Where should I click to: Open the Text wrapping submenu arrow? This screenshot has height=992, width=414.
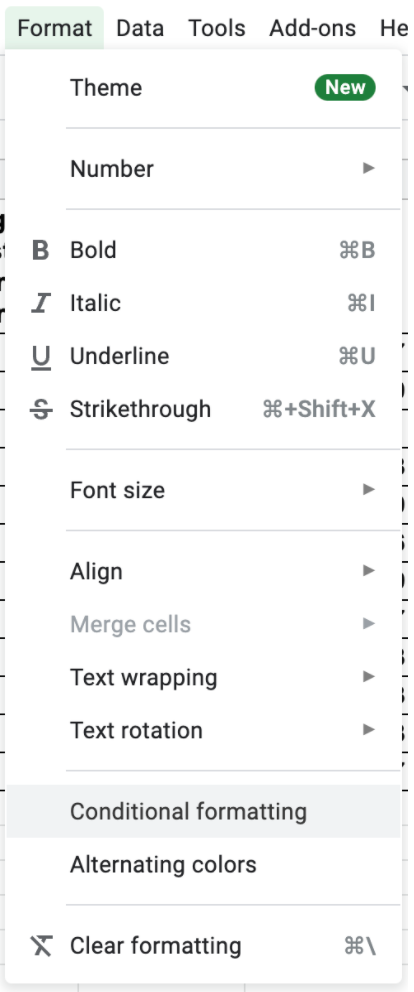(368, 677)
